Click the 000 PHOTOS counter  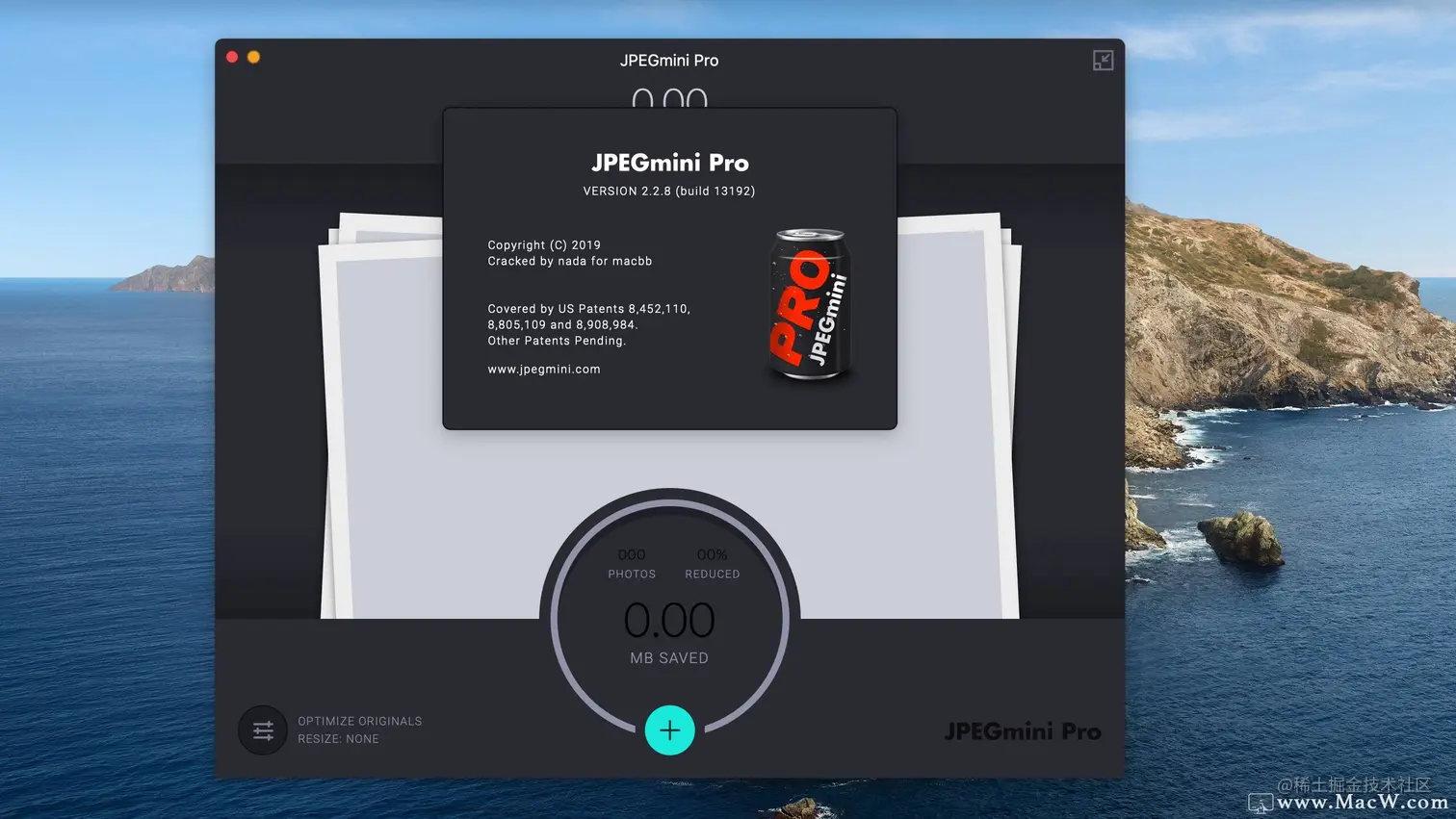[x=632, y=563]
